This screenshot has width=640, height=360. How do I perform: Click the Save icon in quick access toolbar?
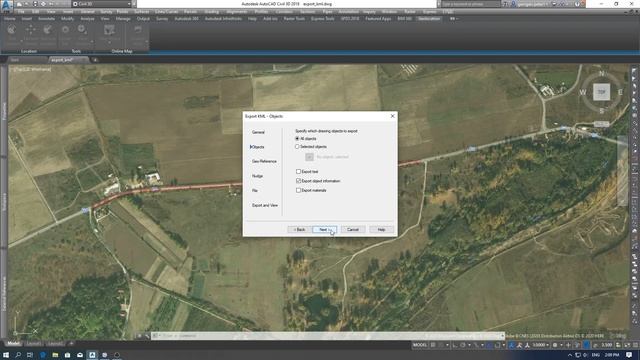click(x=35, y=4)
